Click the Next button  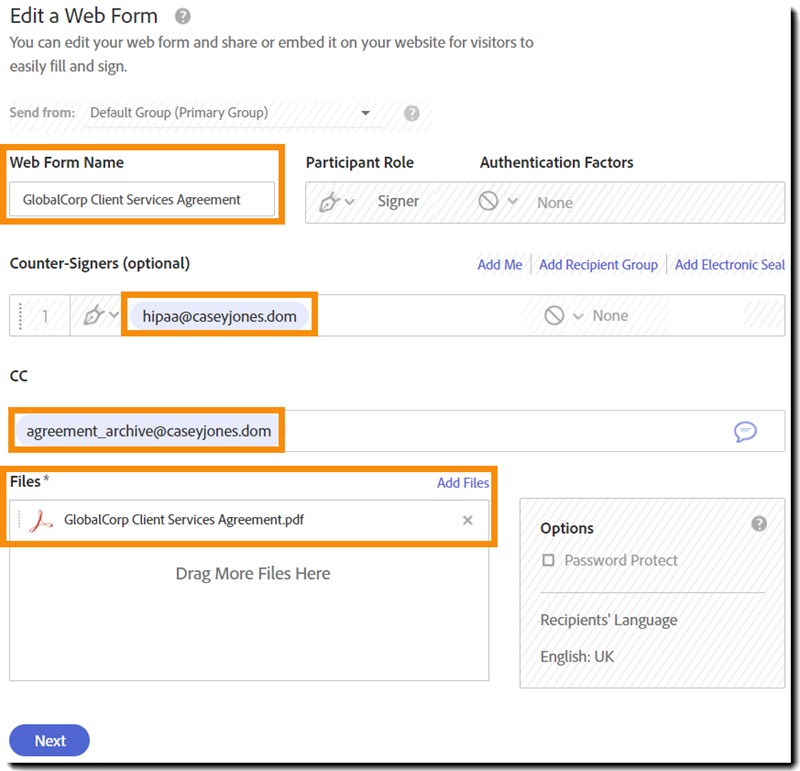click(x=50, y=741)
